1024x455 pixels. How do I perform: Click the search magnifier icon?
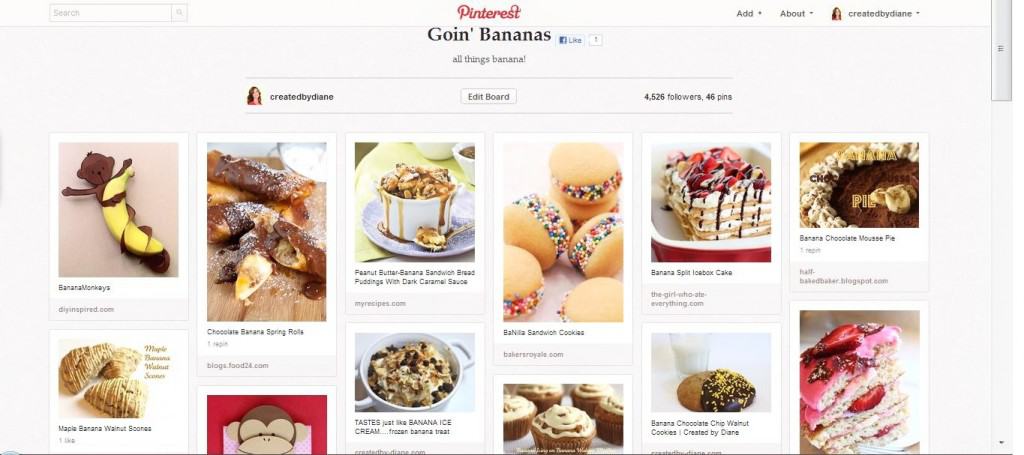[x=179, y=12]
